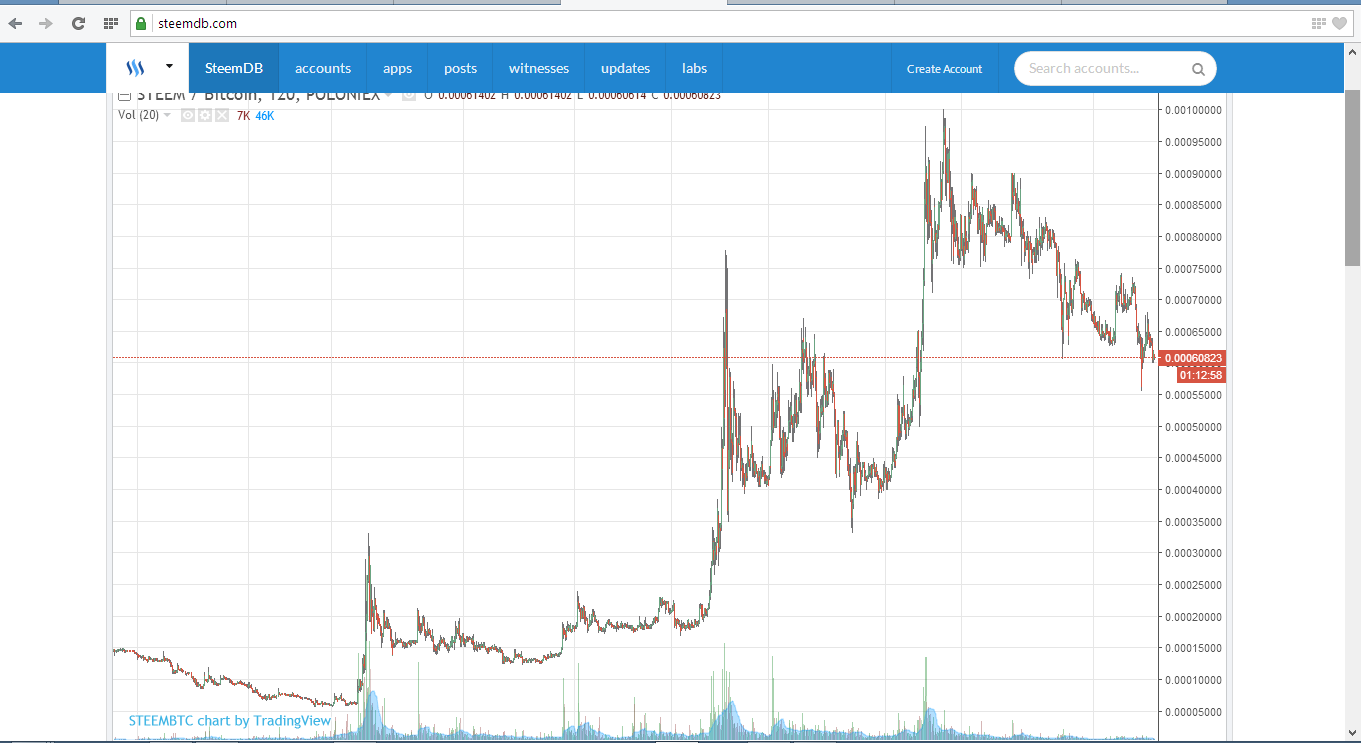
Task: Click the 0.00080000 price axis label
Action: pos(1194,237)
